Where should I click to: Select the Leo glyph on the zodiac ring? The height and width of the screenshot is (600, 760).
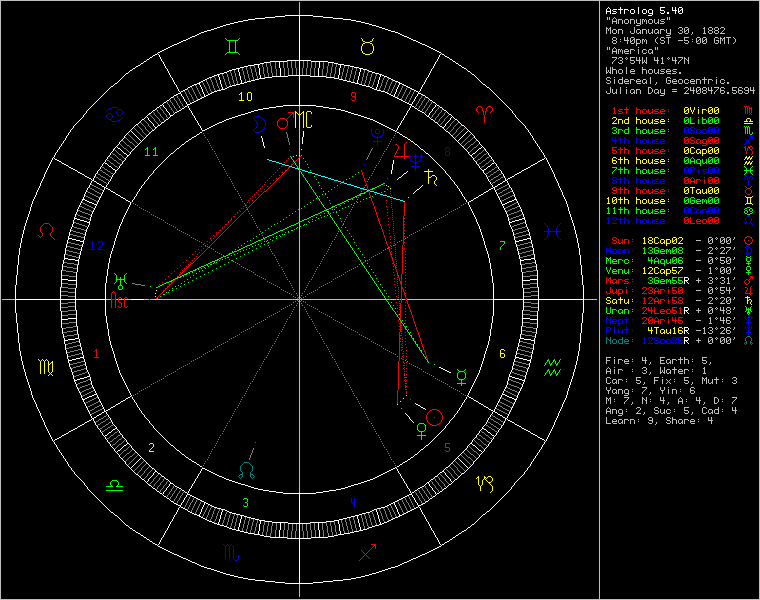click(47, 231)
